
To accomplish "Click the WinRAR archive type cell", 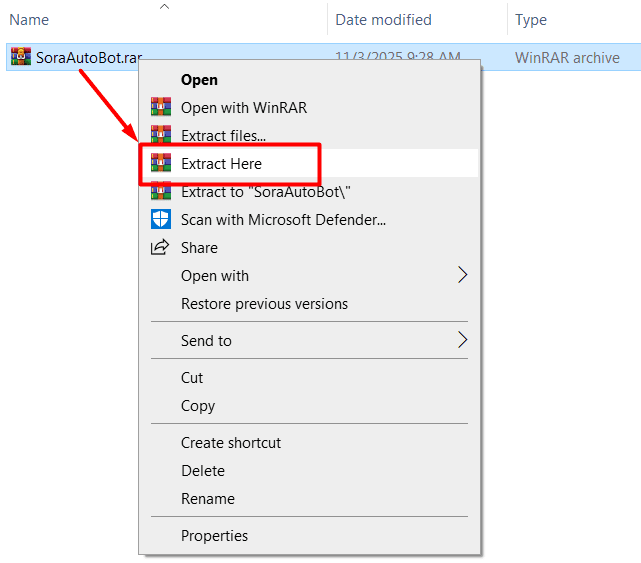I will tap(567, 58).
